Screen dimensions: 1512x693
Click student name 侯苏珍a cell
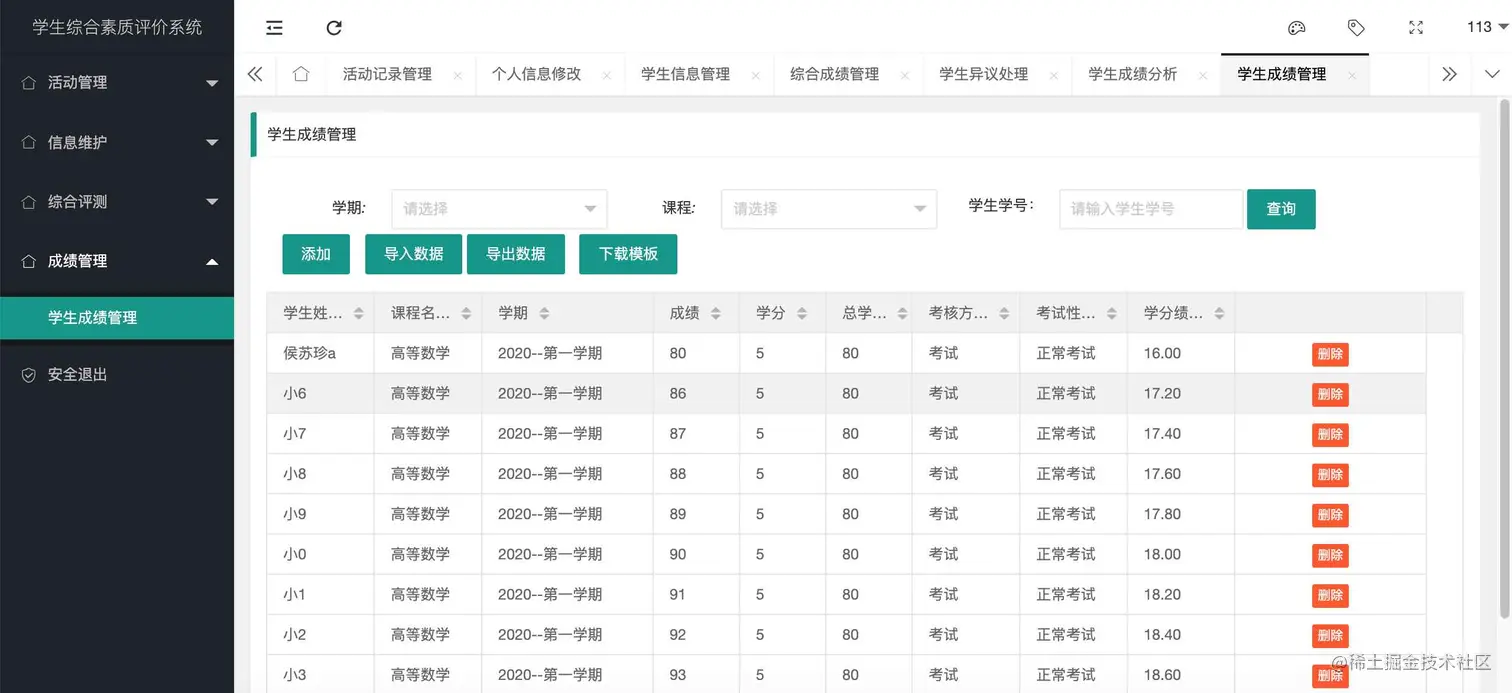[321, 353]
